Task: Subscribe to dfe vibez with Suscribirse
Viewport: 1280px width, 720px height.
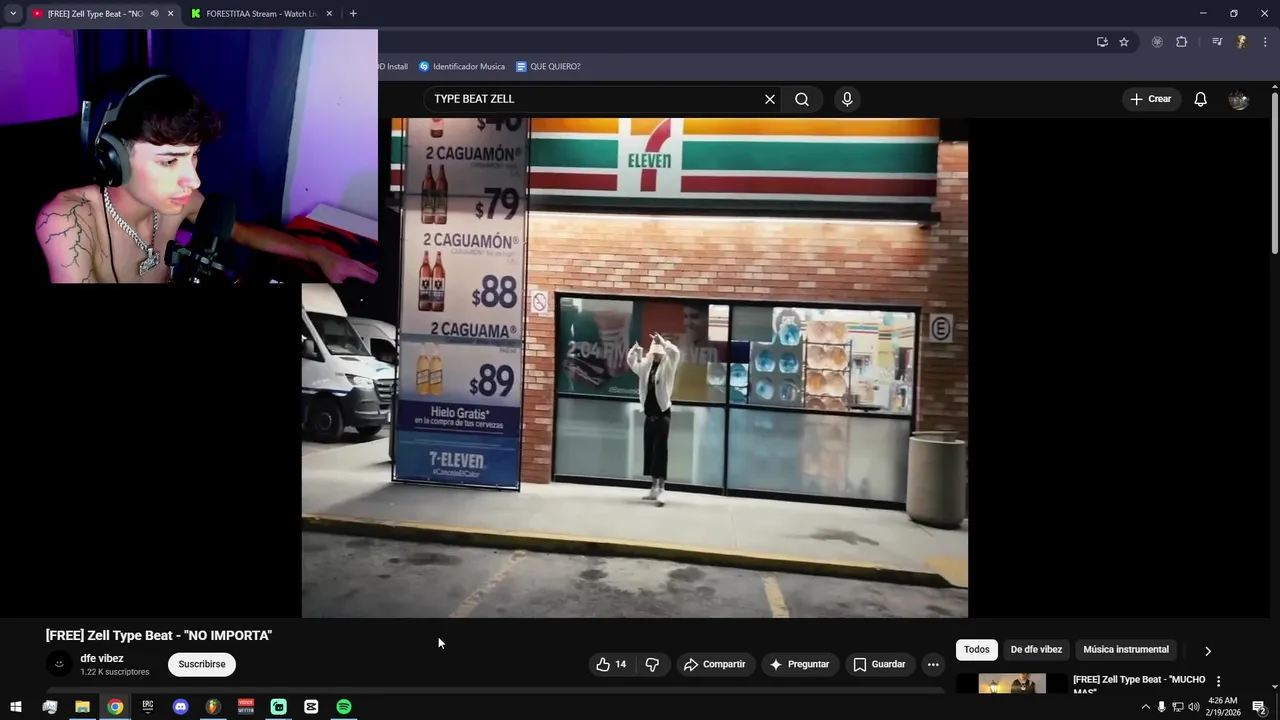Action: [x=202, y=664]
